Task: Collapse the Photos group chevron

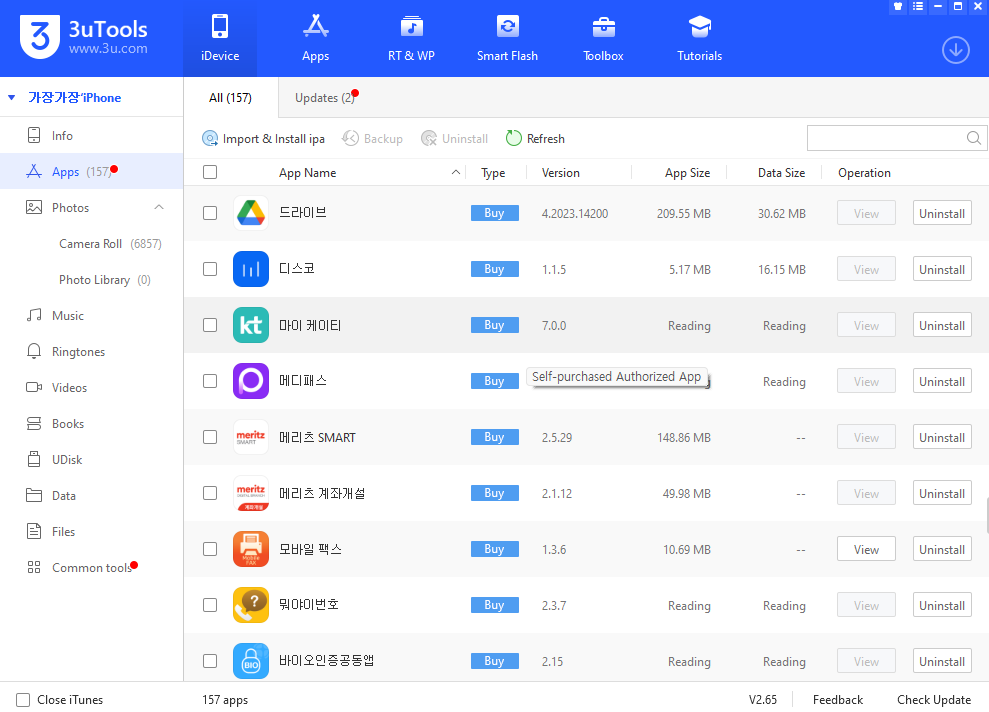Action: pos(159,207)
